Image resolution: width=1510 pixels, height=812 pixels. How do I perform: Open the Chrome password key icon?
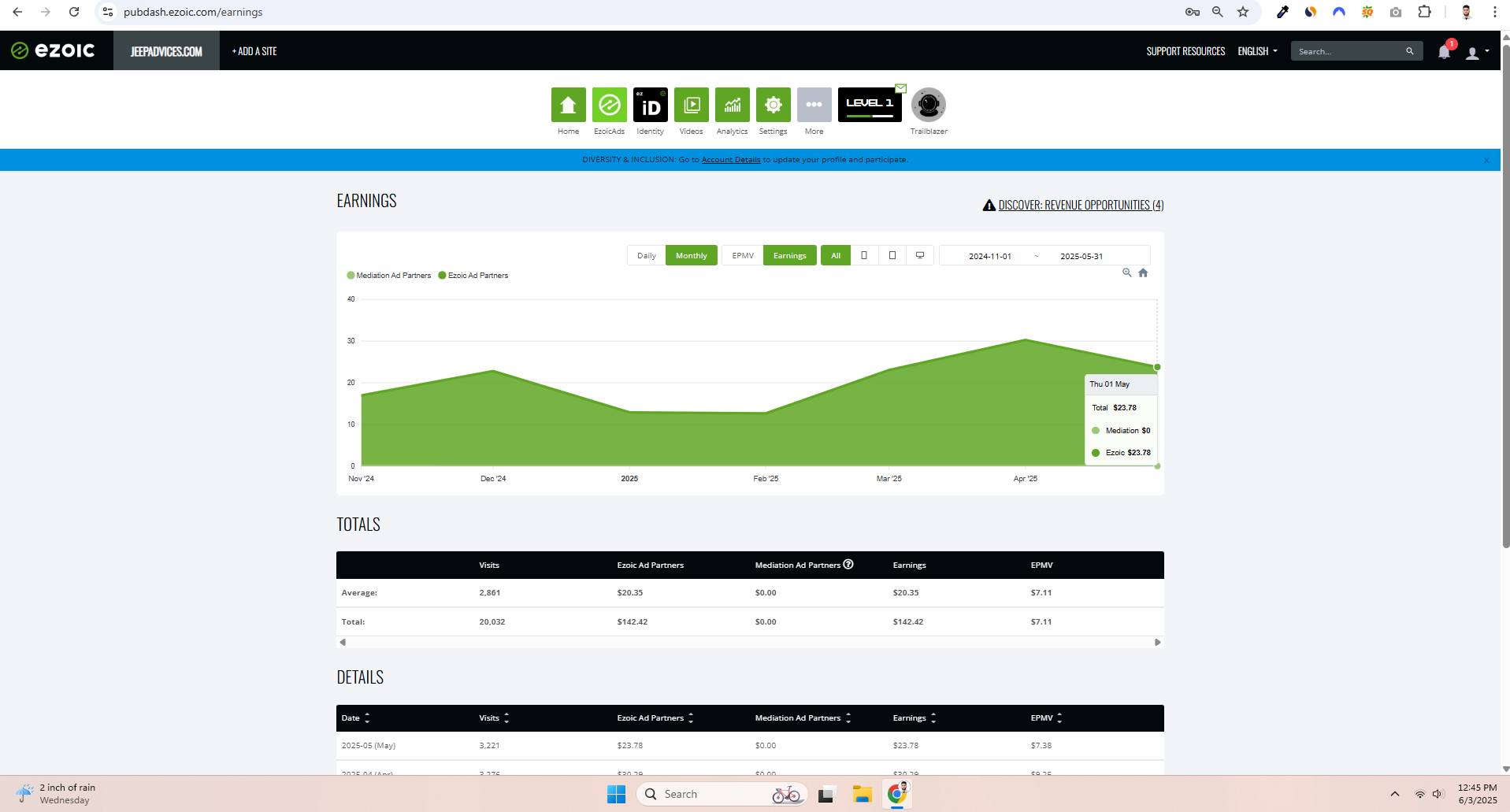[1193, 12]
